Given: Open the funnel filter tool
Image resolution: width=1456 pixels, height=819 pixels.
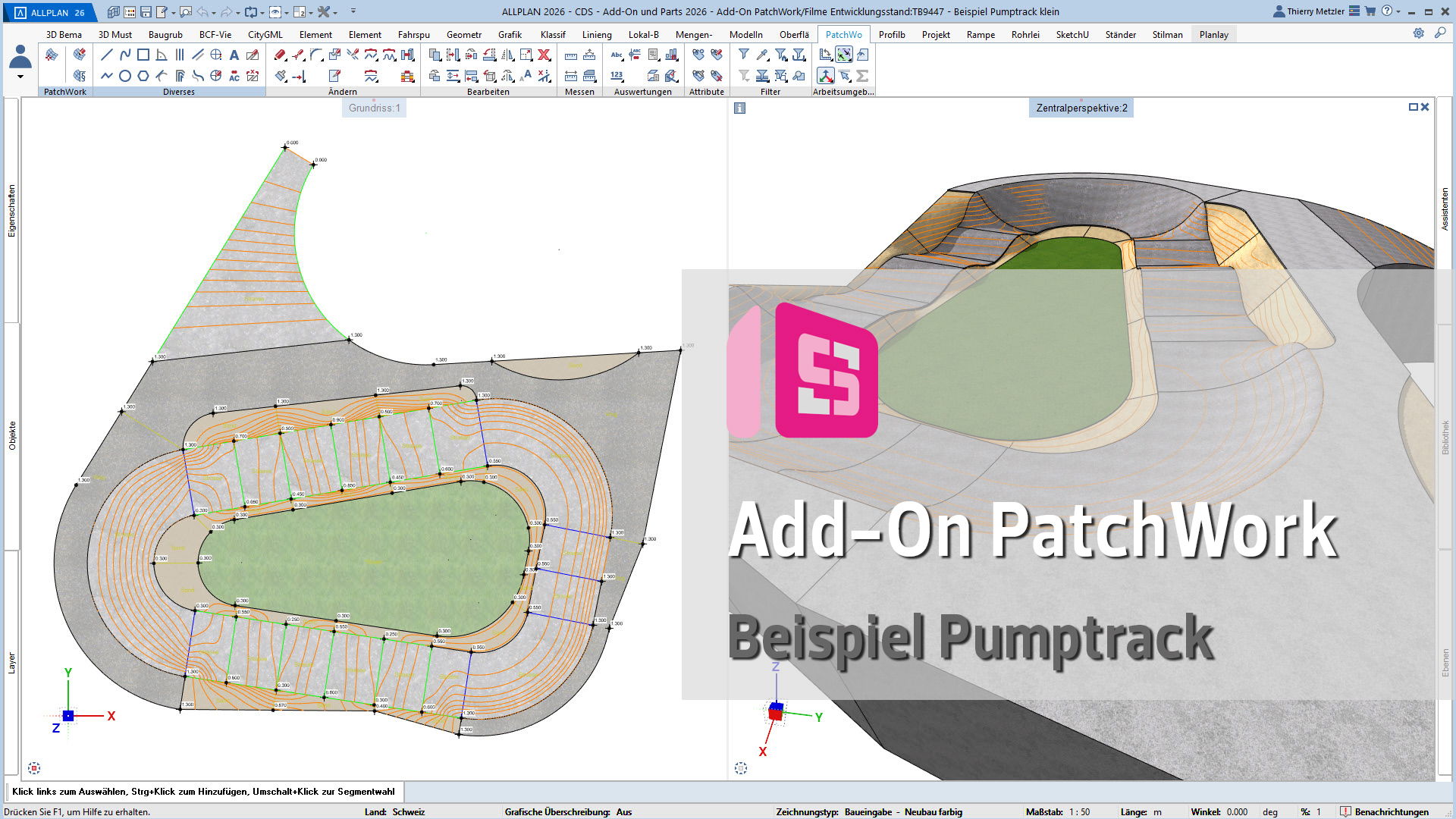Looking at the screenshot, I should coord(744,55).
